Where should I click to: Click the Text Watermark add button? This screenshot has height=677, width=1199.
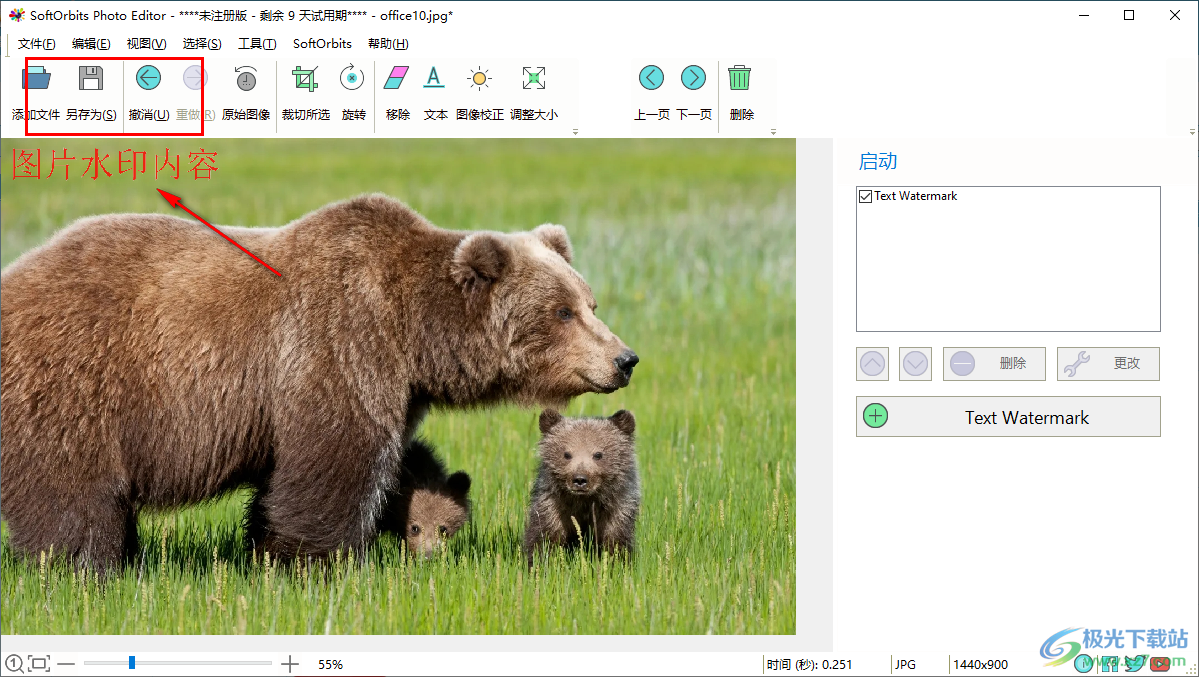pyautogui.click(x=1007, y=416)
